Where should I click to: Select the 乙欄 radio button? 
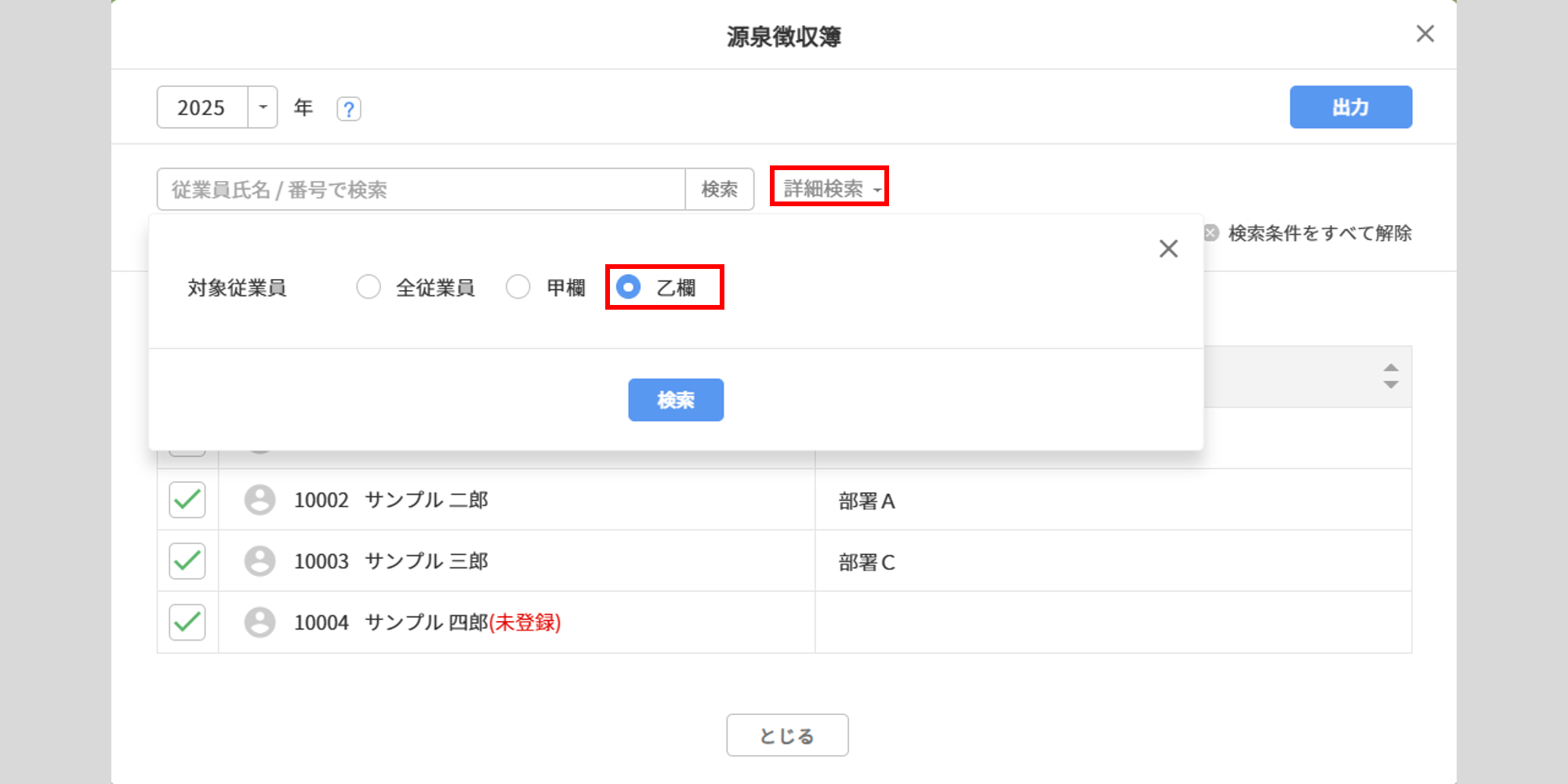tap(628, 287)
